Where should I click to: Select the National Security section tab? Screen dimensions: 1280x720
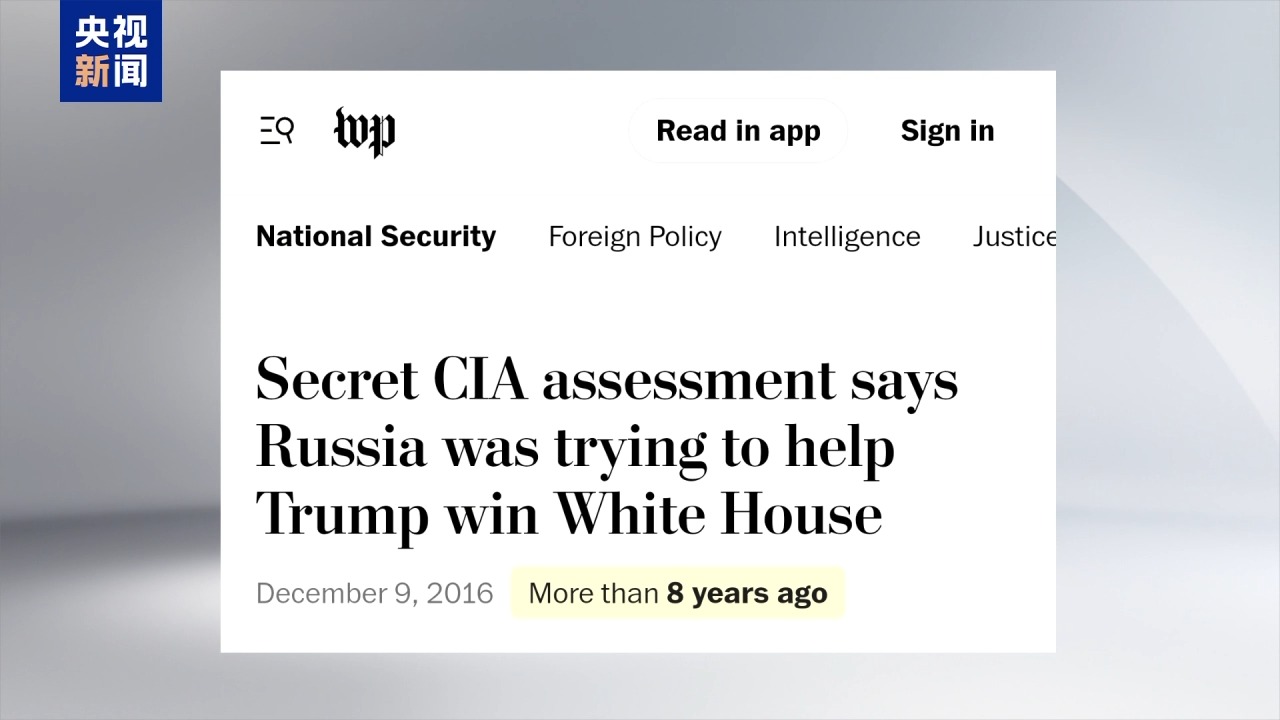pos(376,237)
